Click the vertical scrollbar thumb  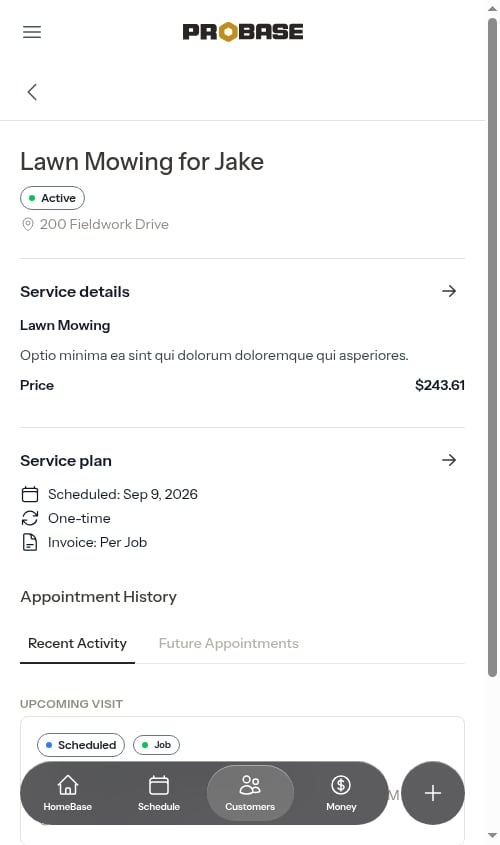click(492, 348)
